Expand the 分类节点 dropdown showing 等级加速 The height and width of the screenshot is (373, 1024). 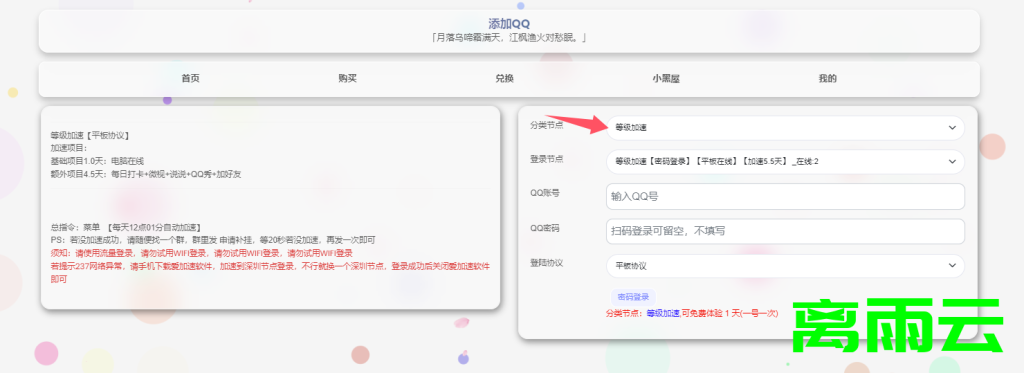(x=785, y=128)
